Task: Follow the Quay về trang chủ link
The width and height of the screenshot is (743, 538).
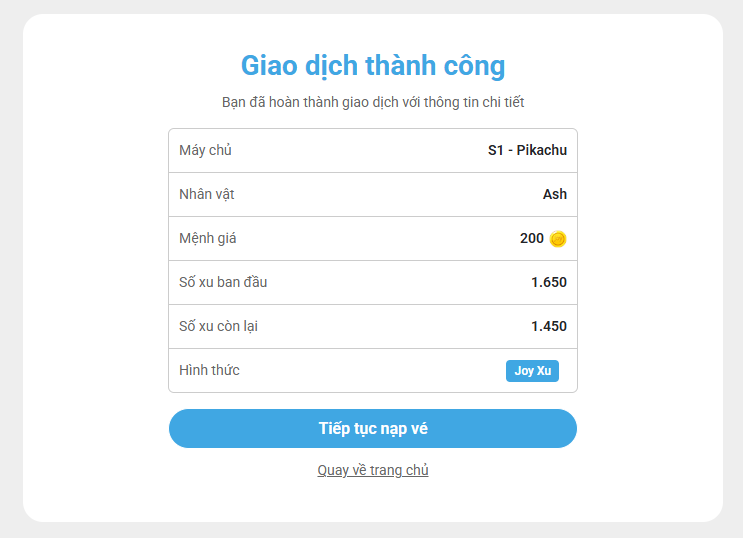Action: tap(373, 470)
